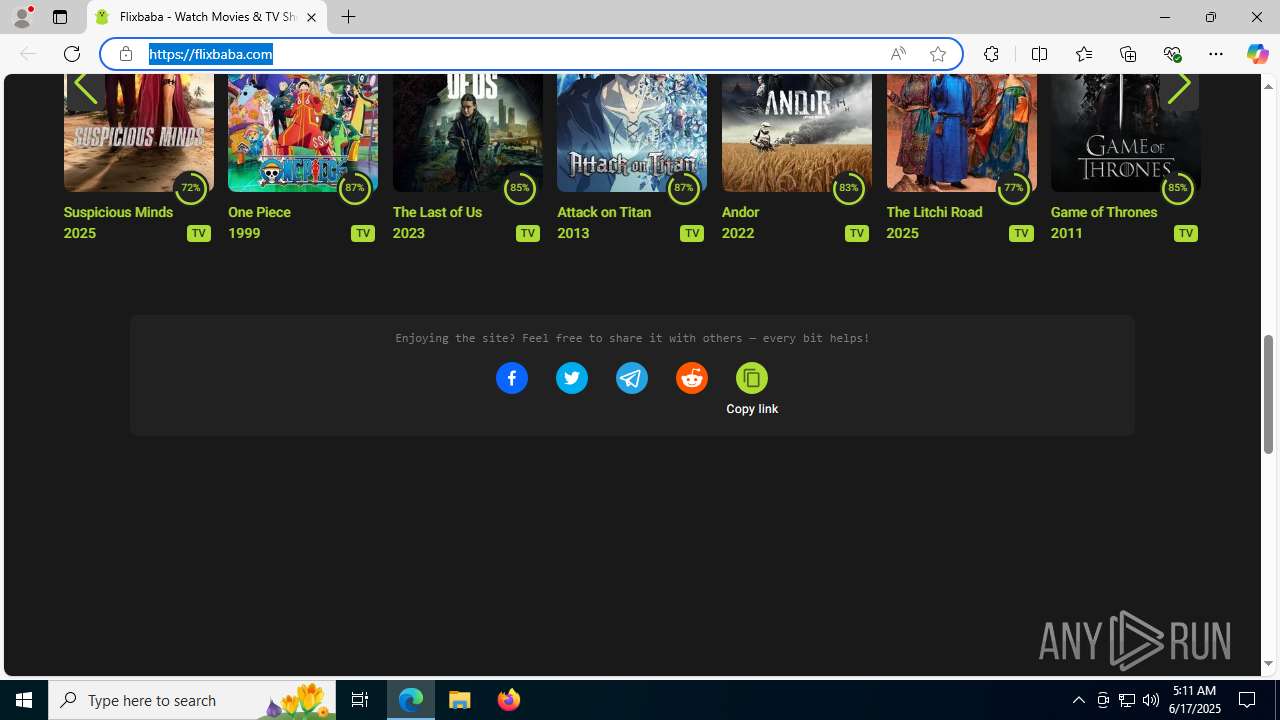Add this page to favorites star
The image size is (1280, 720).
pyautogui.click(x=938, y=54)
